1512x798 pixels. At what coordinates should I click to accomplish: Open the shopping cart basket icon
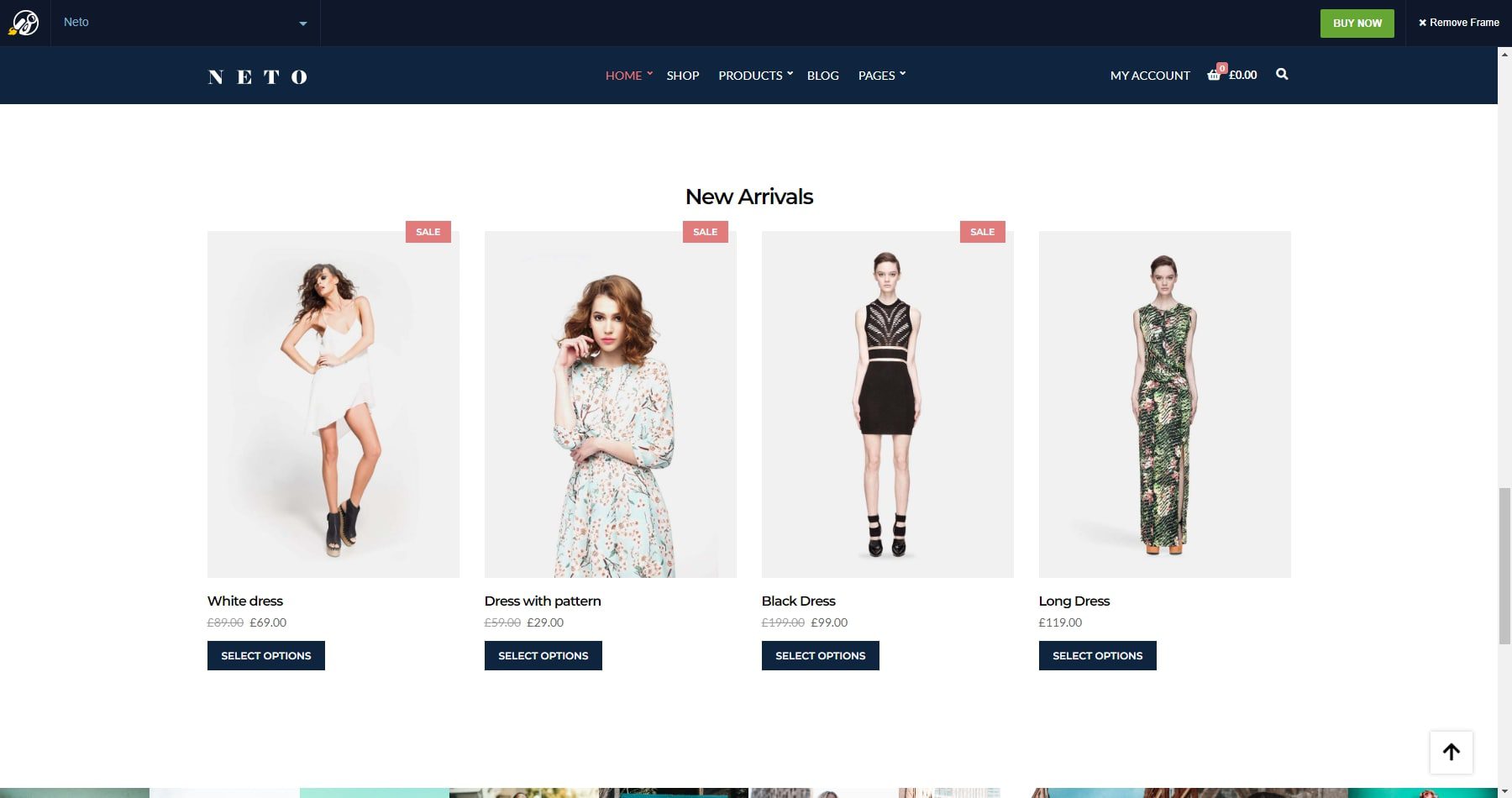pyautogui.click(x=1214, y=75)
